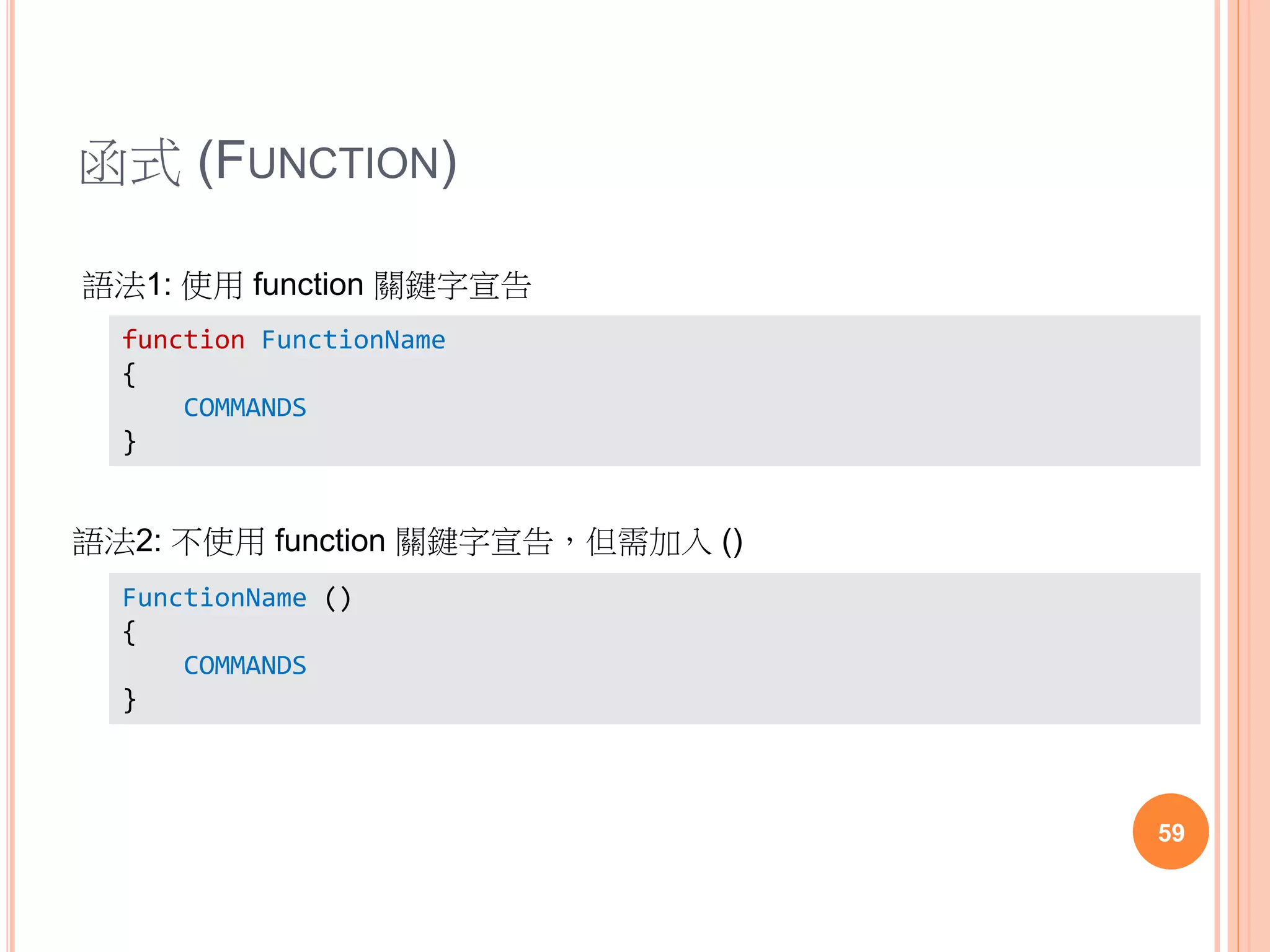1270x952 pixels.
Task: Click the closing brace in the first code block
Action: click(x=129, y=442)
